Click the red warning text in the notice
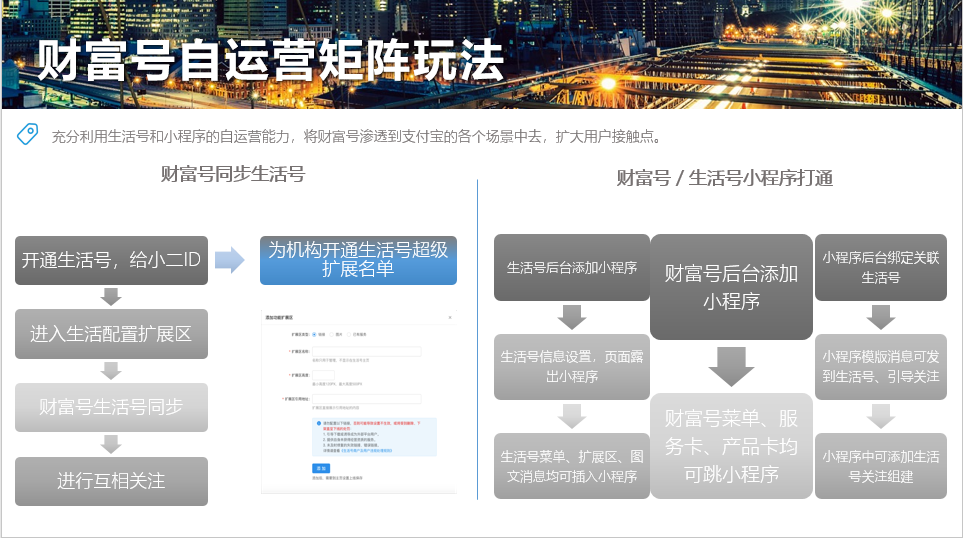 [387, 423]
